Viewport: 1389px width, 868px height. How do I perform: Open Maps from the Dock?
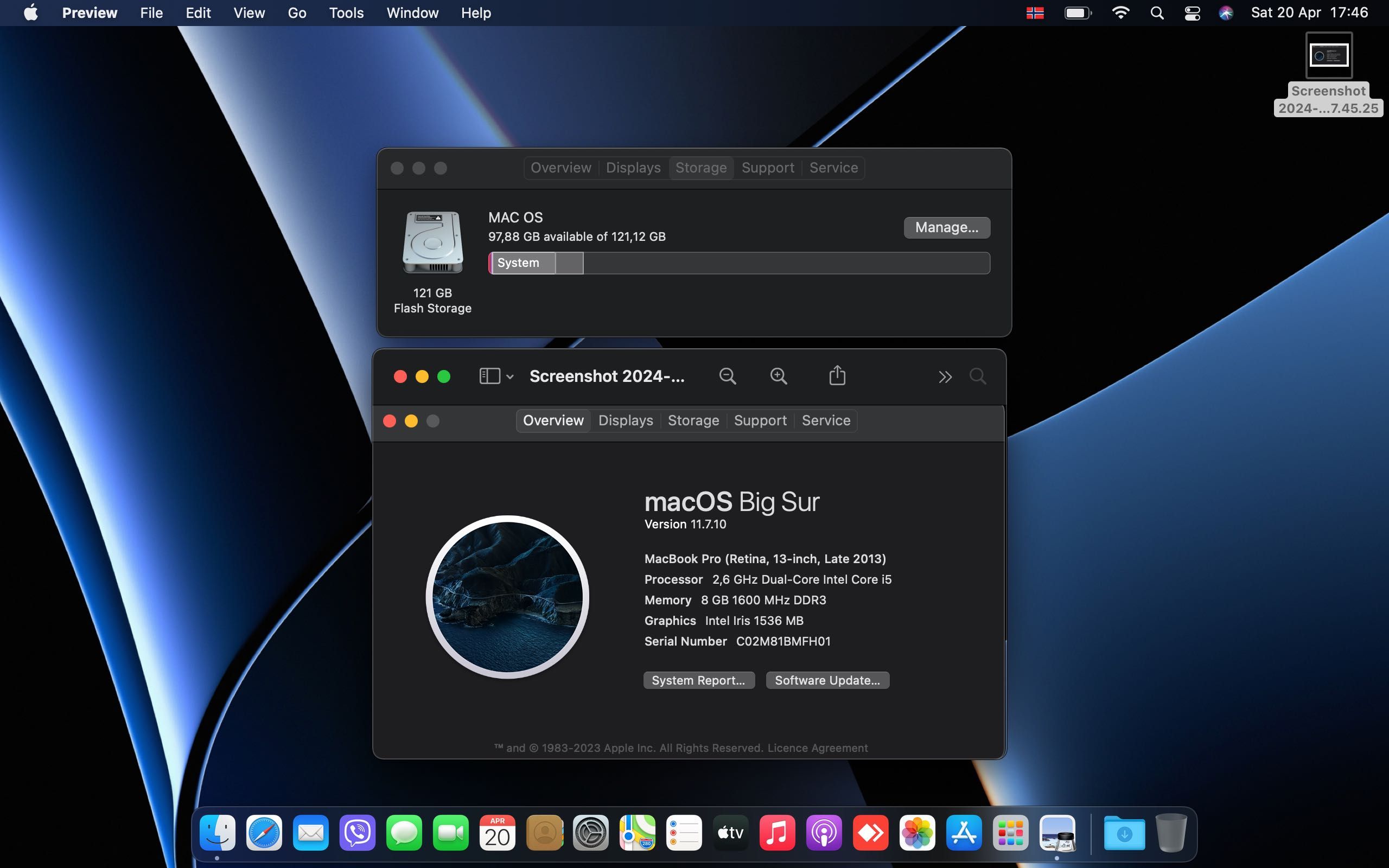(x=637, y=832)
